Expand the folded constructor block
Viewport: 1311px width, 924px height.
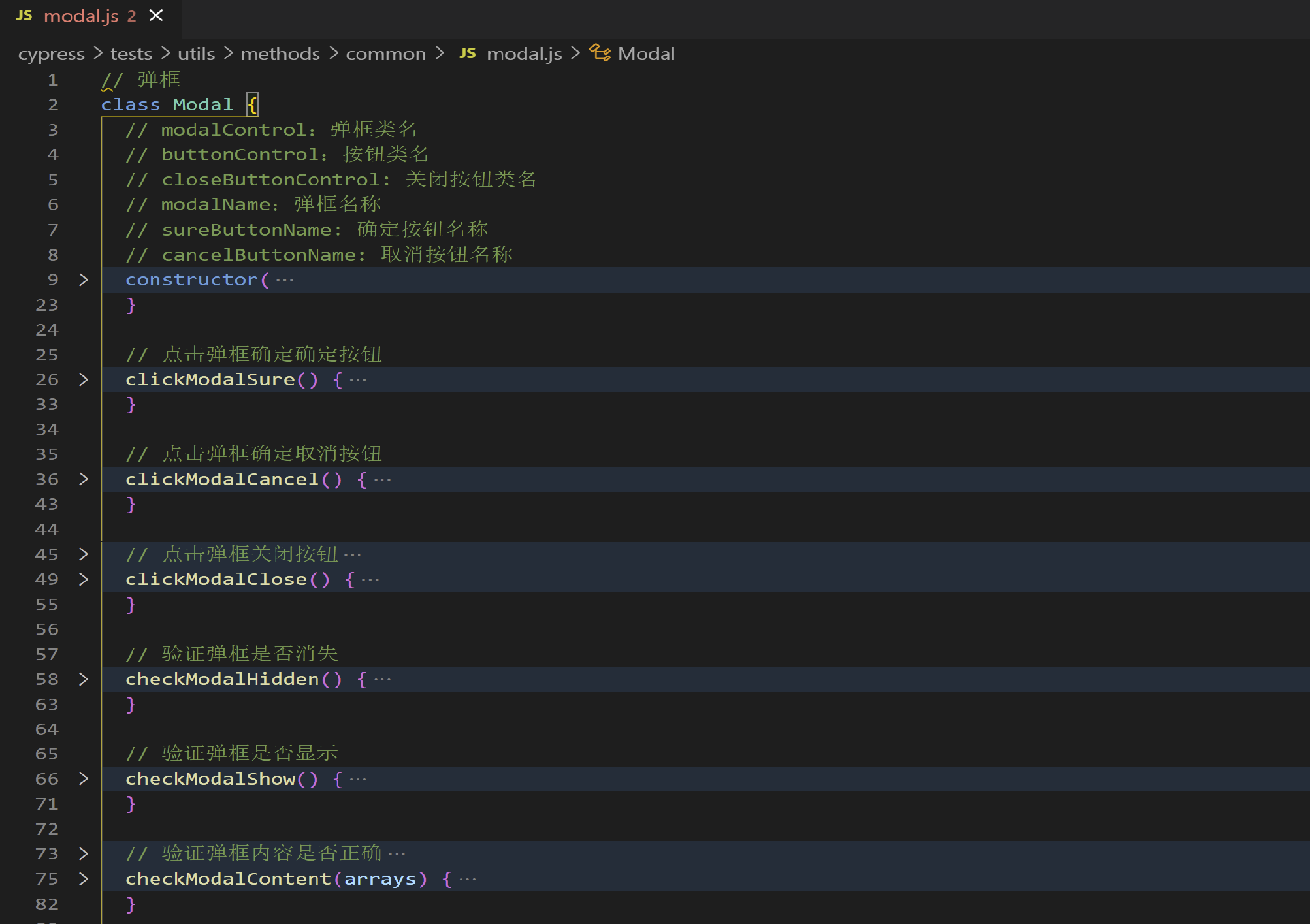[84, 279]
